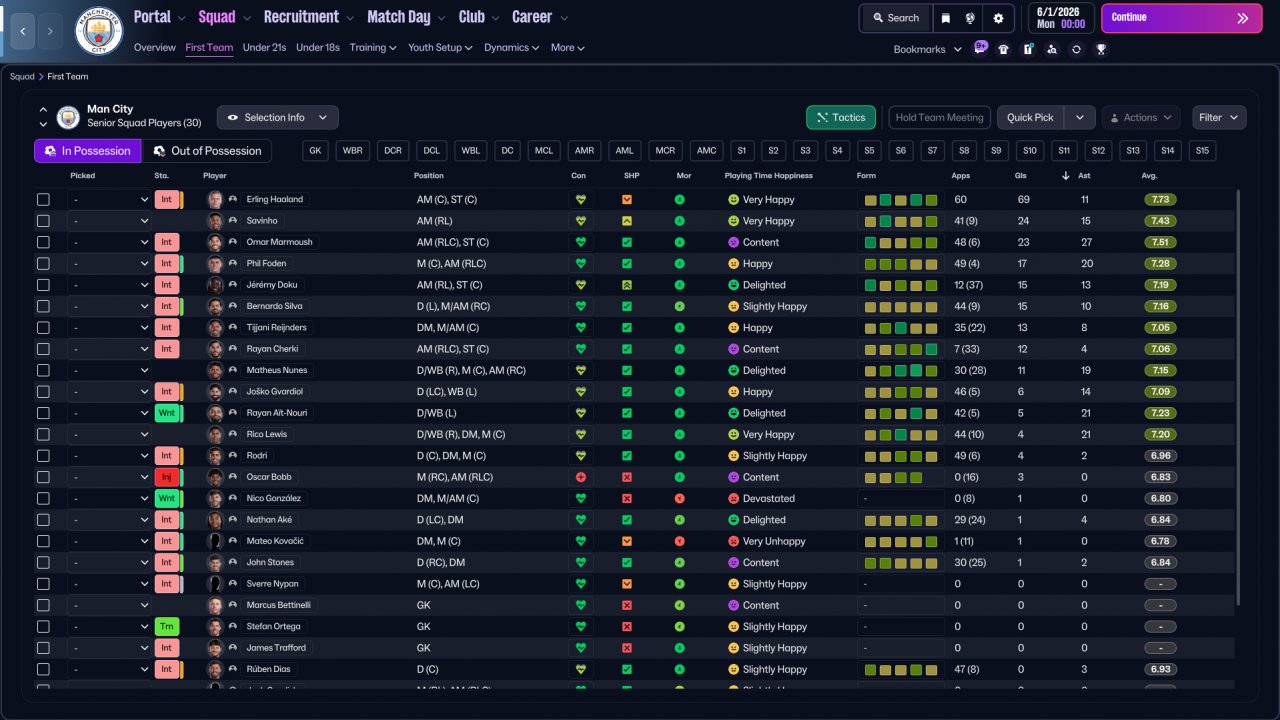Image resolution: width=1280 pixels, height=720 pixels.
Task: Switch to Out of Possession view
Action: coord(206,151)
